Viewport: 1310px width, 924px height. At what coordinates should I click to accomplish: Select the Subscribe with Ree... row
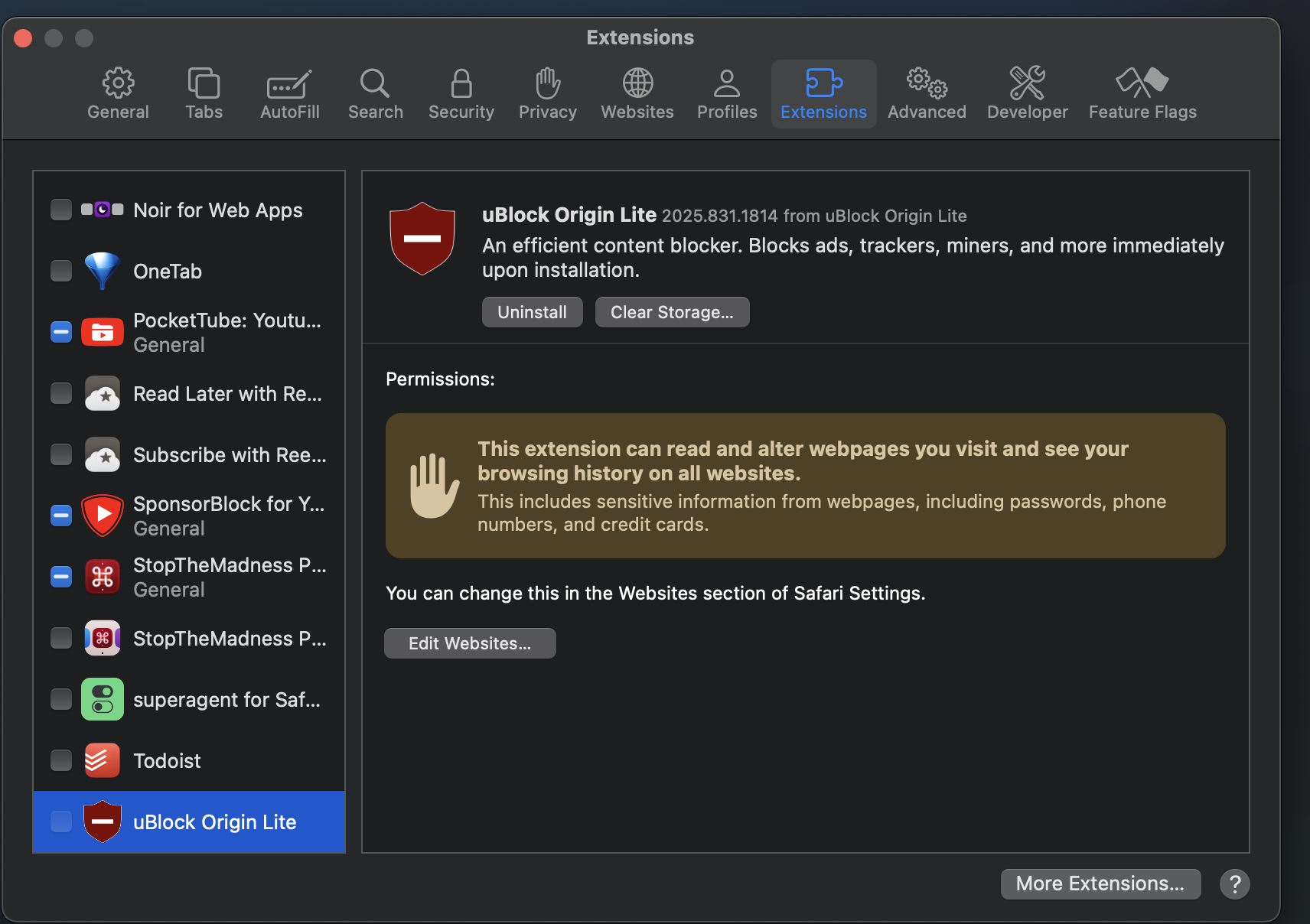189,454
